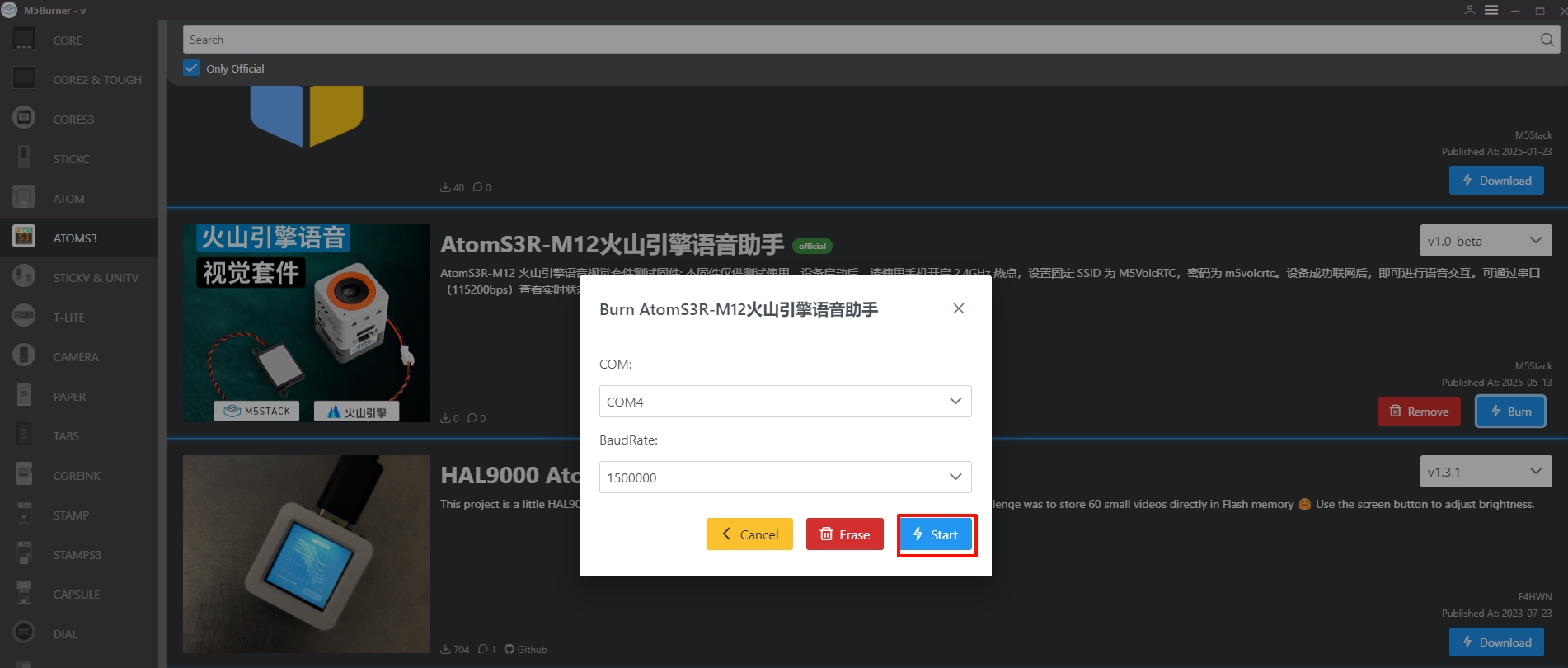Click the M5Burner app logo in title bar
The width and height of the screenshot is (1568, 668).
[9, 10]
